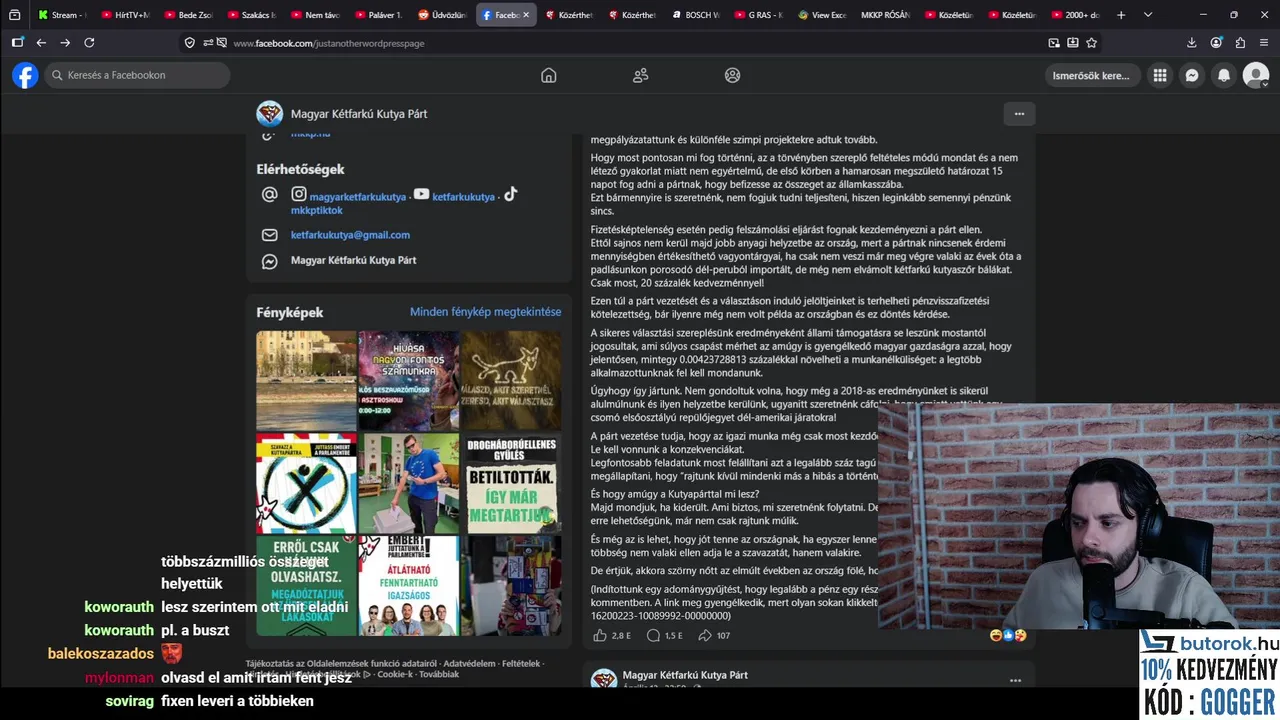Switch to the MKKP RÓSÁN tab

886,15
